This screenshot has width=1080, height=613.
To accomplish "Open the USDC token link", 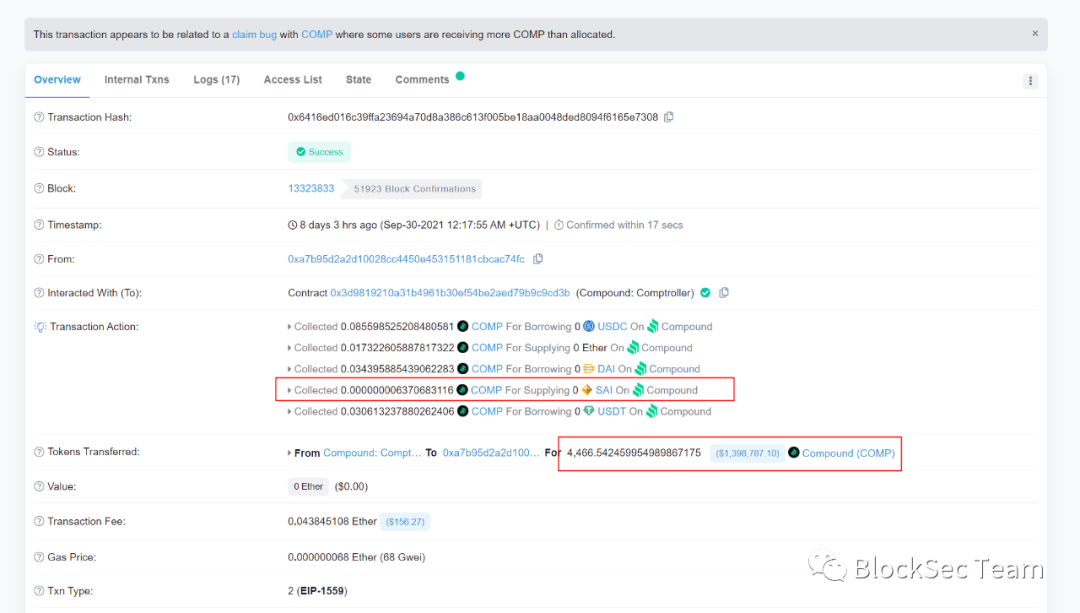I will (612, 326).
